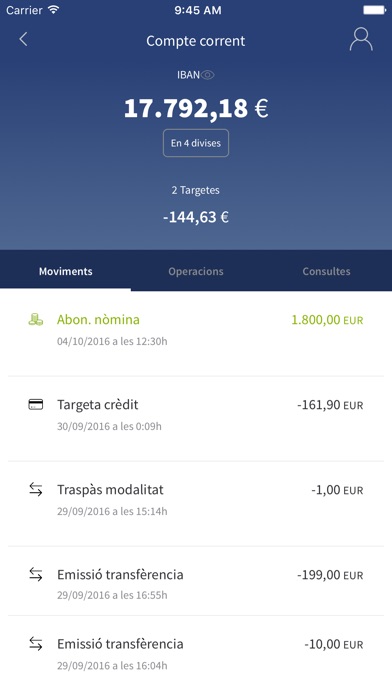Image resolution: width=392 pixels, height=696 pixels.
Task: Tap the transfer arrows icon for Traspàs modalitat
Action: (36, 490)
